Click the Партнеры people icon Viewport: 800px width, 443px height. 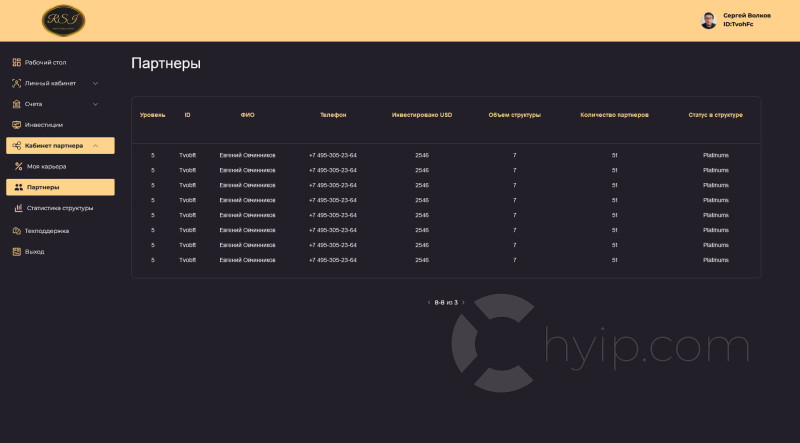(x=18, y=187)
